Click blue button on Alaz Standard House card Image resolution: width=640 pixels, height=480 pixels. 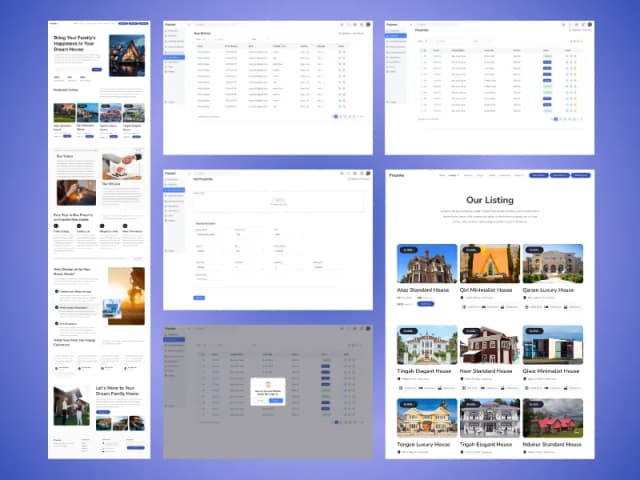(x=426, y=304)
